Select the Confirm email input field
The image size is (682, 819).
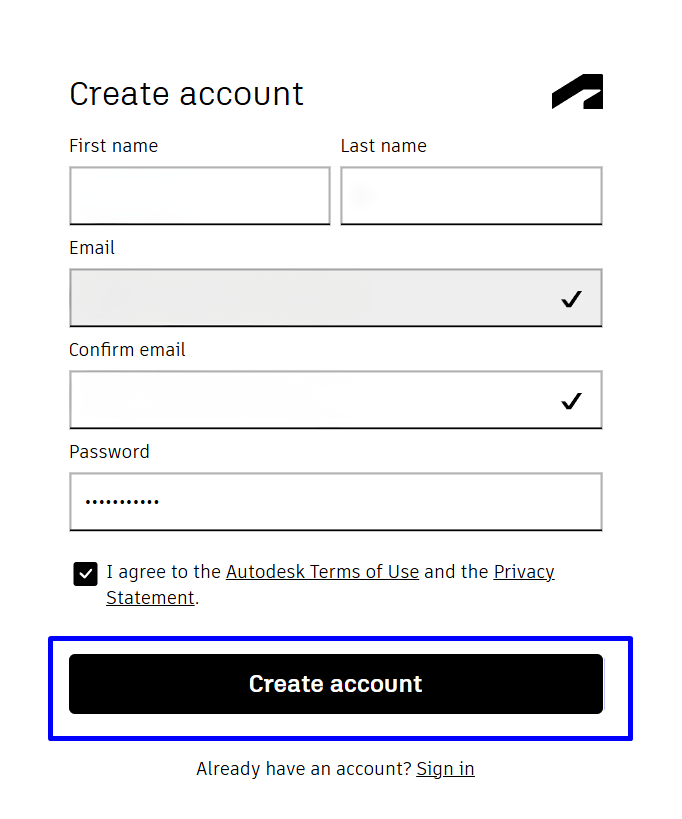tap(336, 400)
